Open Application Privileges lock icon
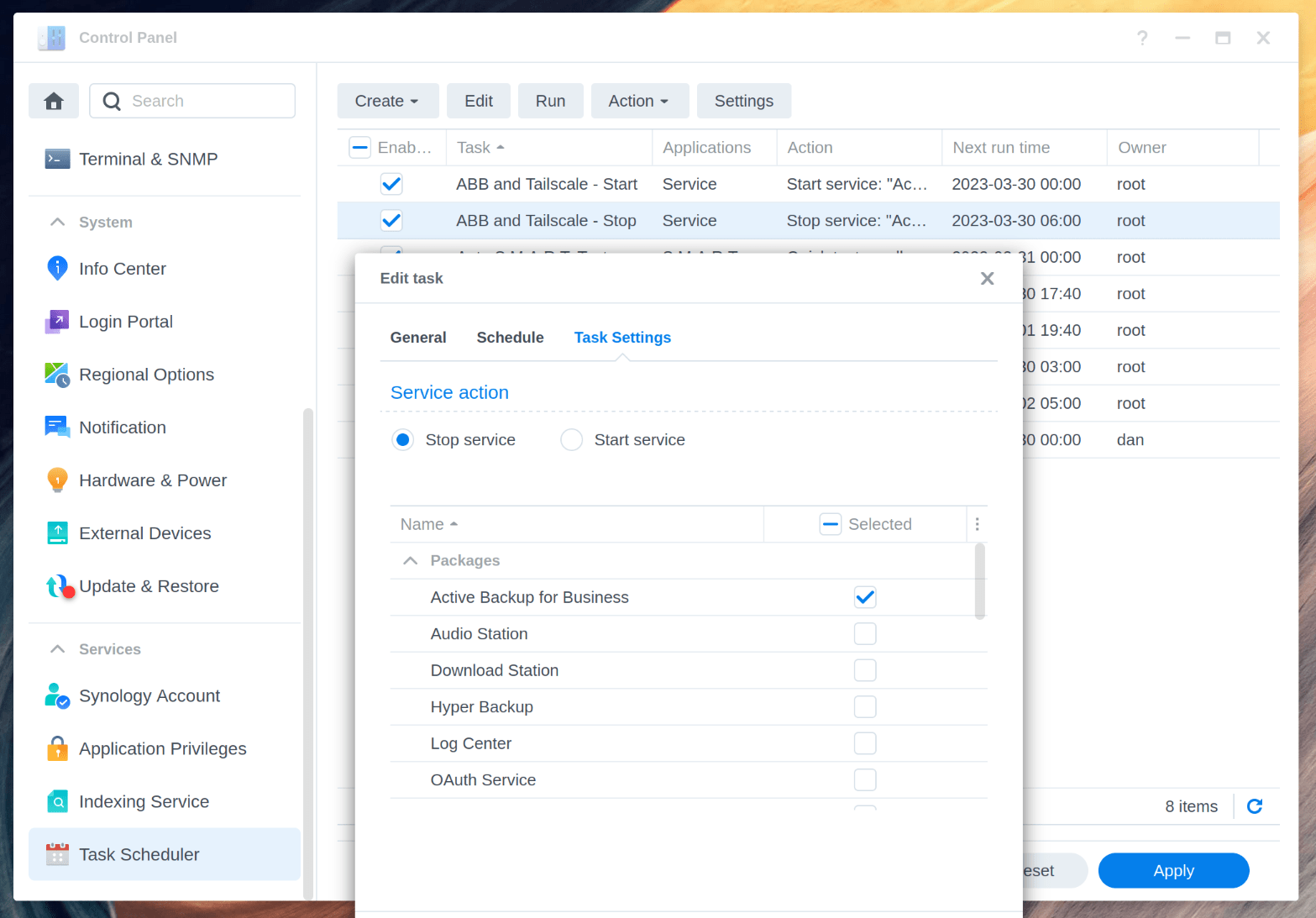Image resolution: width=1316 pixels, height=918 pixels. 57,748
